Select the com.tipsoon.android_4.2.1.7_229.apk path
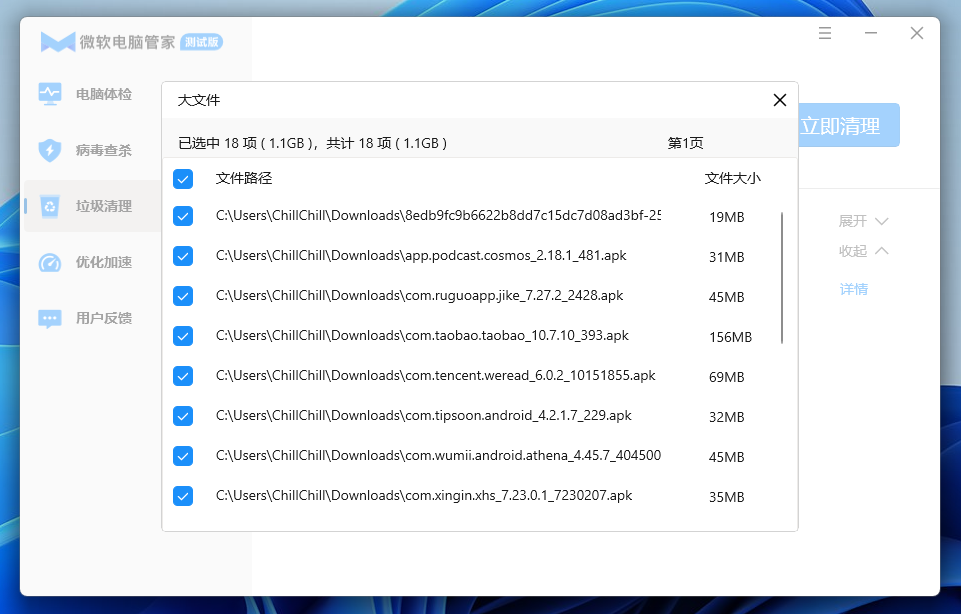961x614 pixels. (x=424, y=415)
